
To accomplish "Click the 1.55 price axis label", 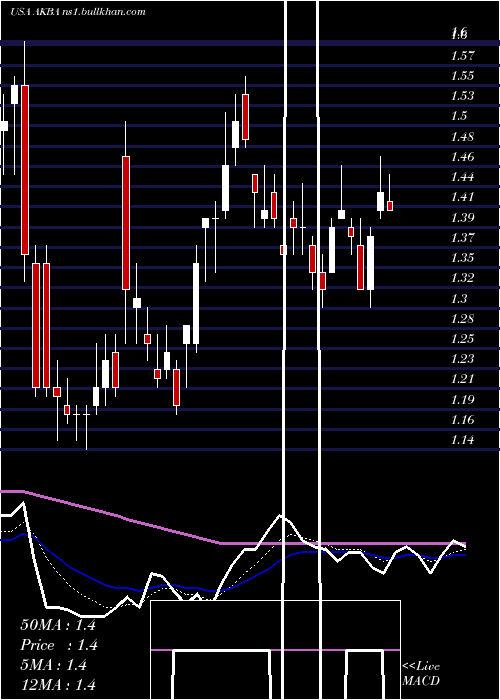I will click(462, 76).
